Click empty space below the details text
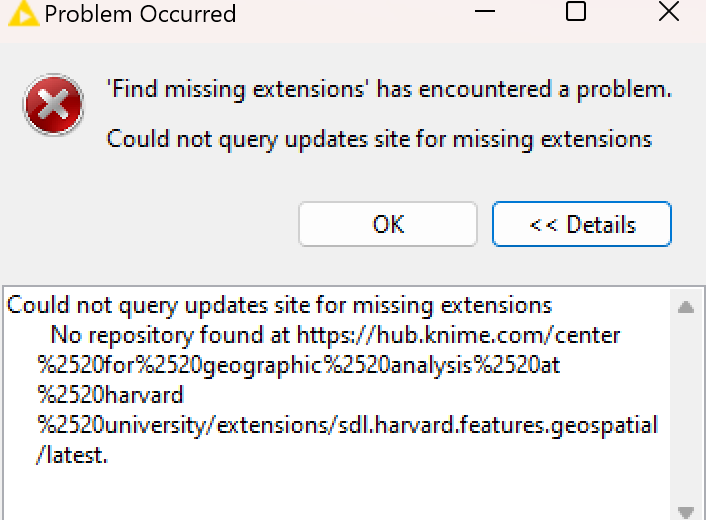This screenshot has height=520, width=706. coord(333,495)
